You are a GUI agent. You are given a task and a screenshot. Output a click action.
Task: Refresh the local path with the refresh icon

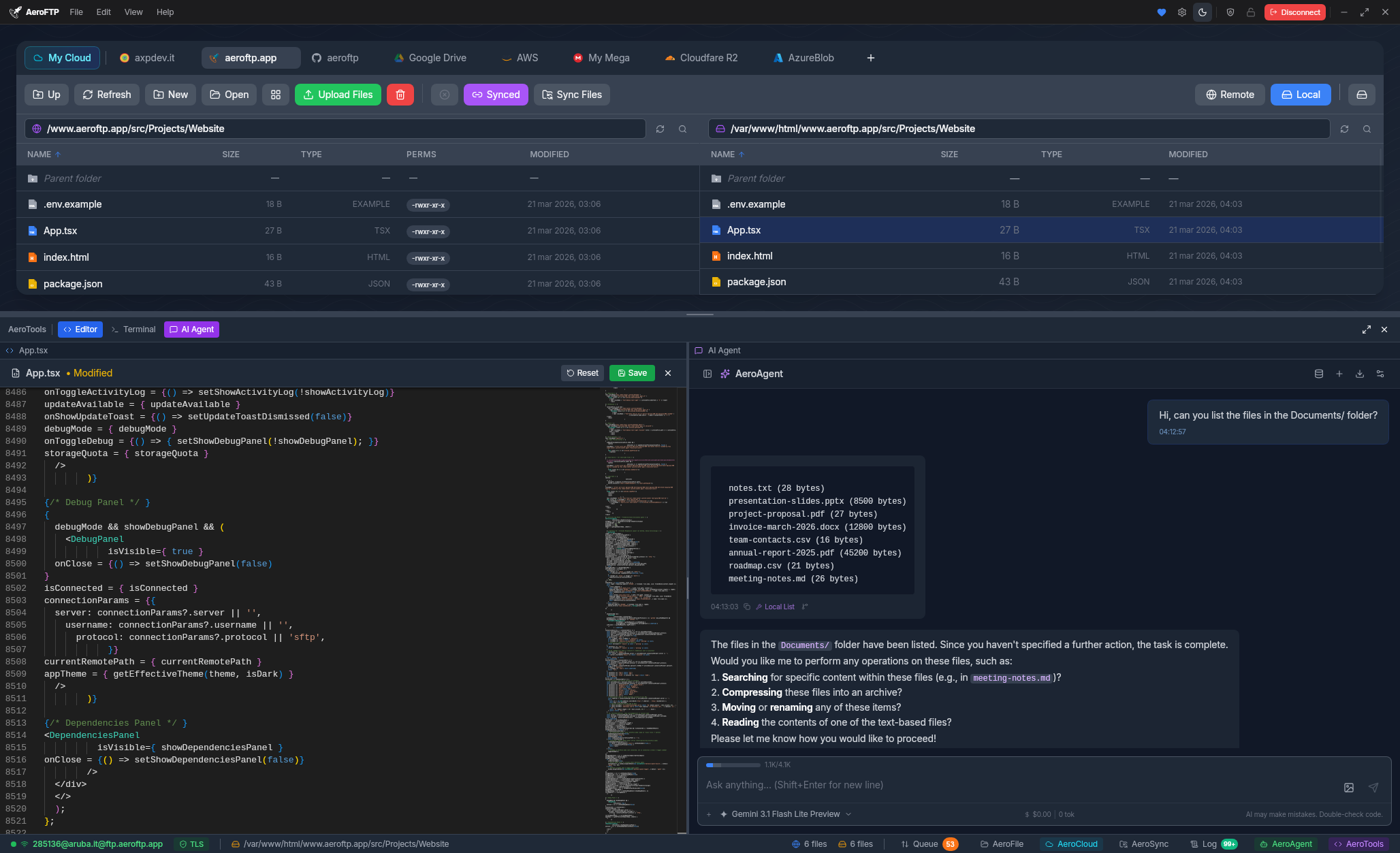pos(1344,129)
